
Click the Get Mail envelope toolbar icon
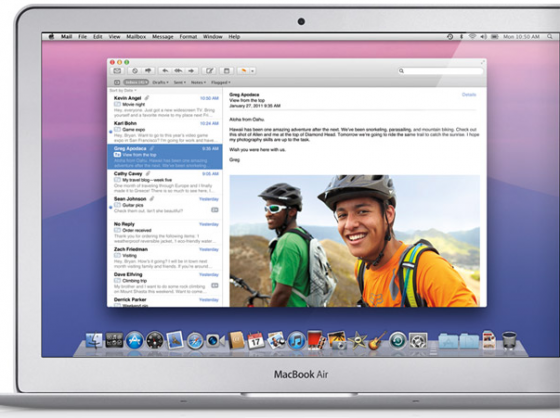117,71
